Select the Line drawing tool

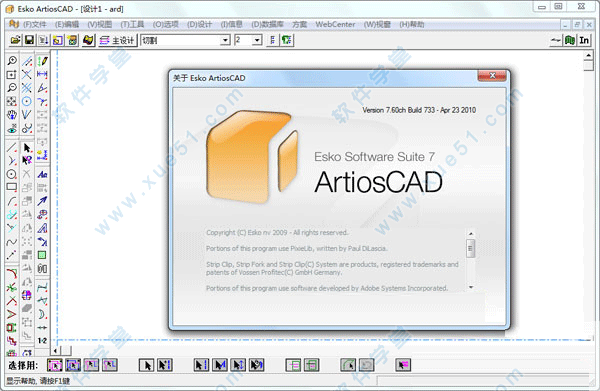pyautogui.click(x=12, y=147)
